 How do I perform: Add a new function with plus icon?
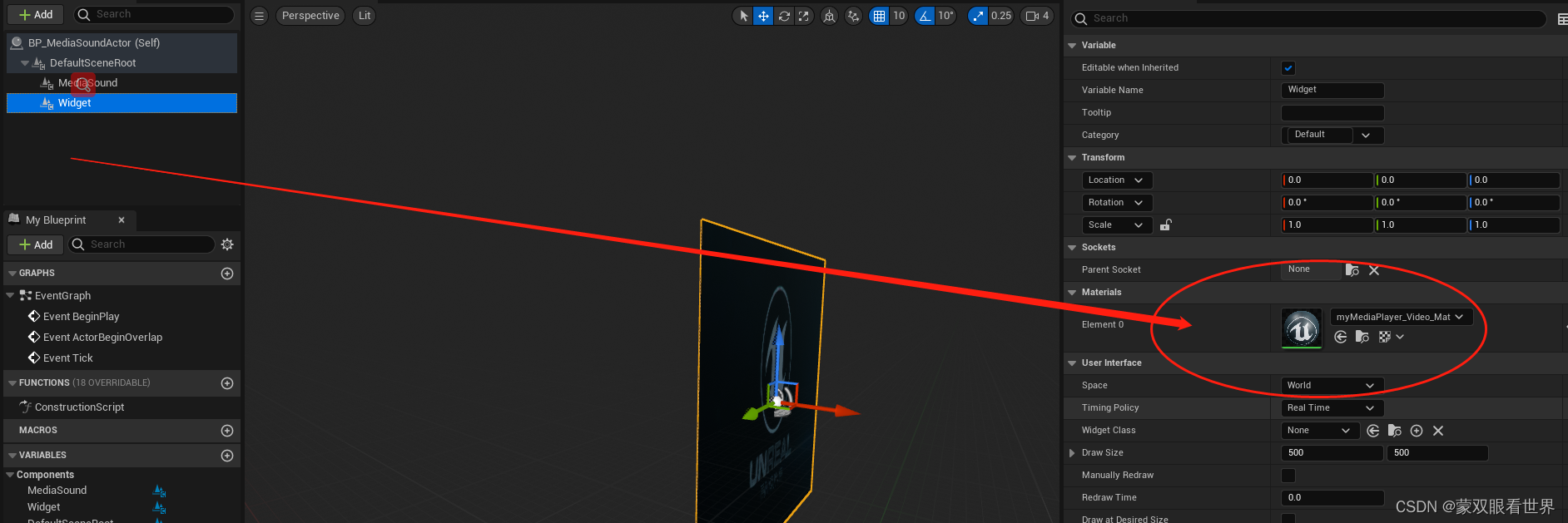pyautogui.click(x=227, y=383)
